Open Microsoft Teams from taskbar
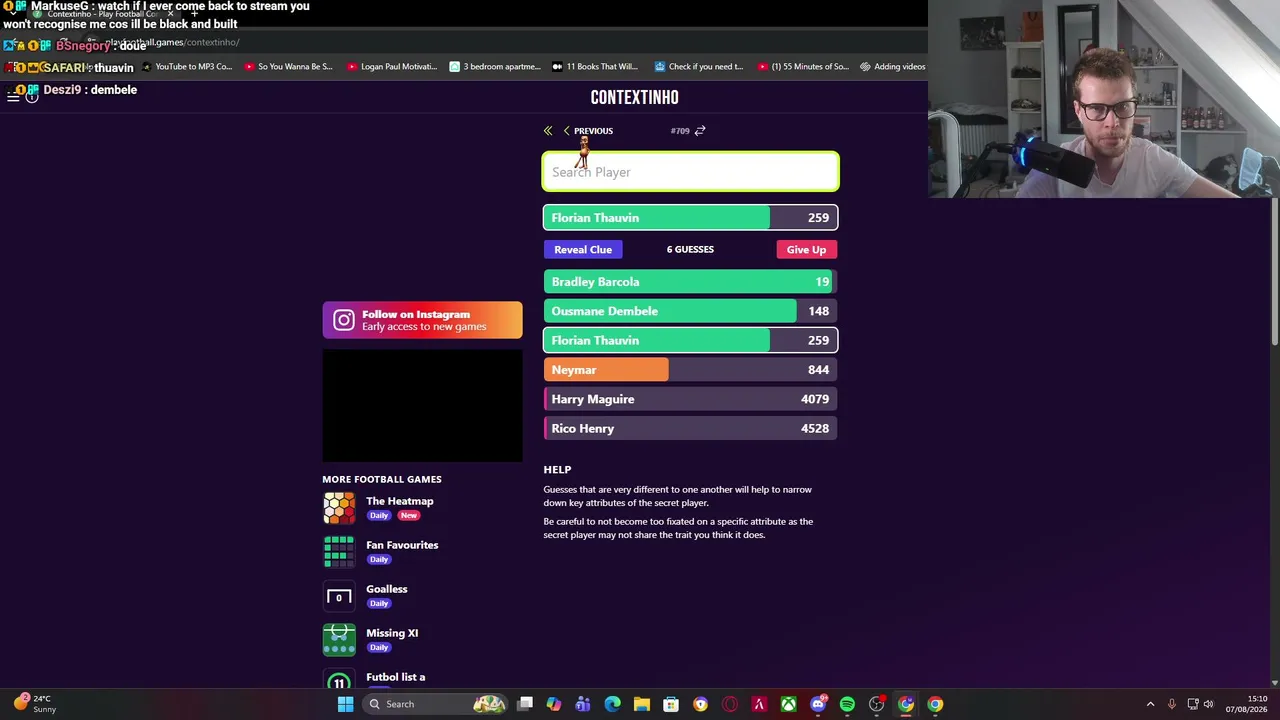The image size is (1280, 720). click(583, 704)
